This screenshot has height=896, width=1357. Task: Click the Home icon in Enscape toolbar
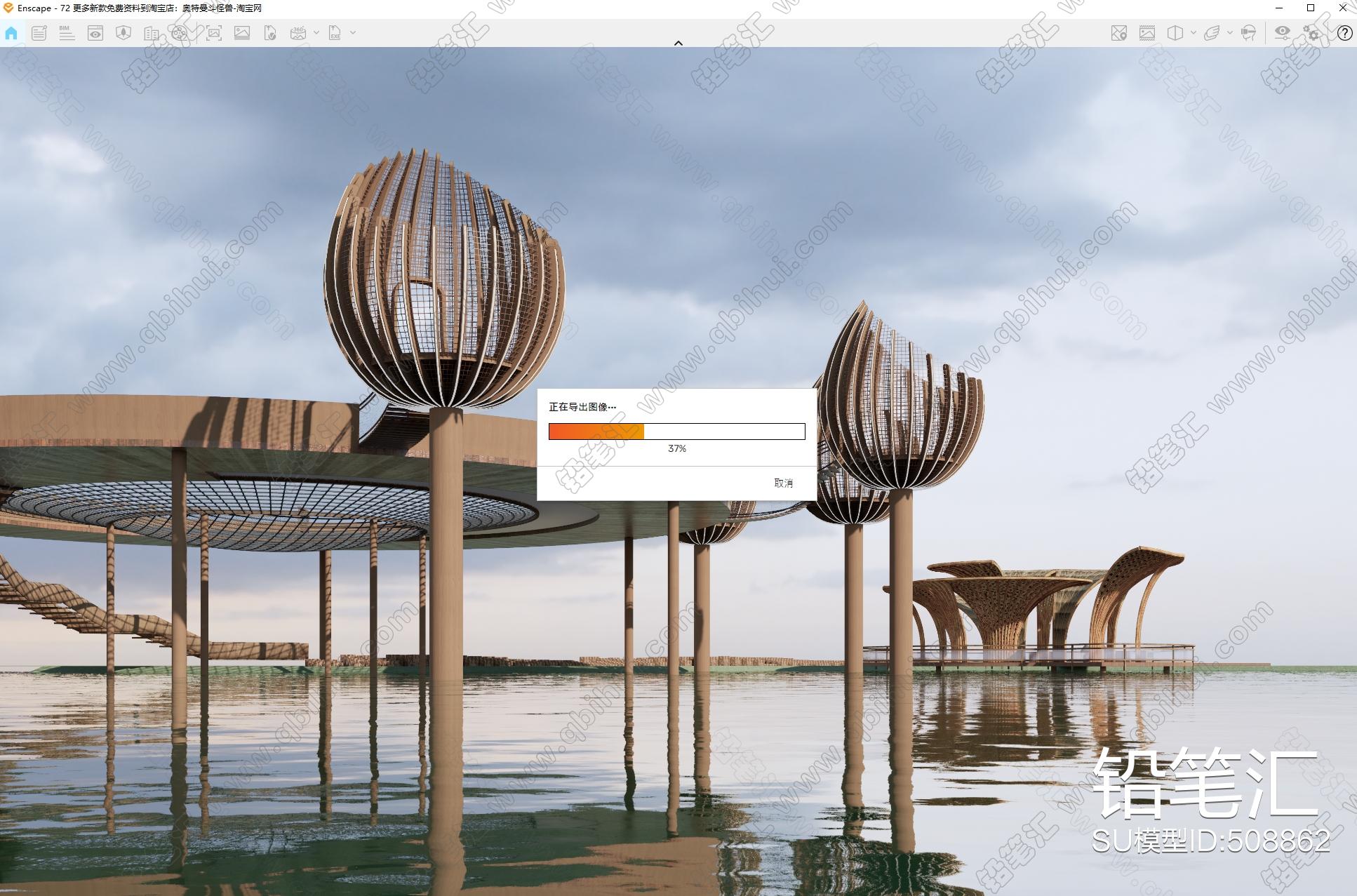(x=11, y=32)
